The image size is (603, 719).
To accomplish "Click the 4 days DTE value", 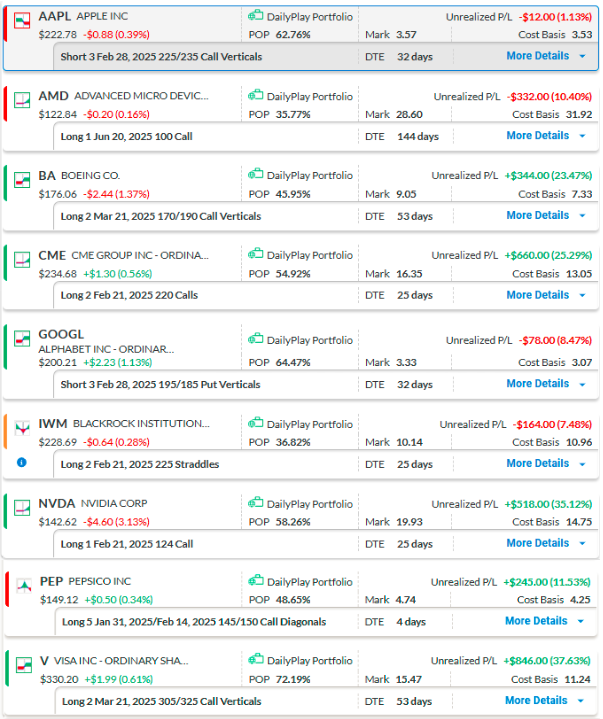I will tap(411, 622).
